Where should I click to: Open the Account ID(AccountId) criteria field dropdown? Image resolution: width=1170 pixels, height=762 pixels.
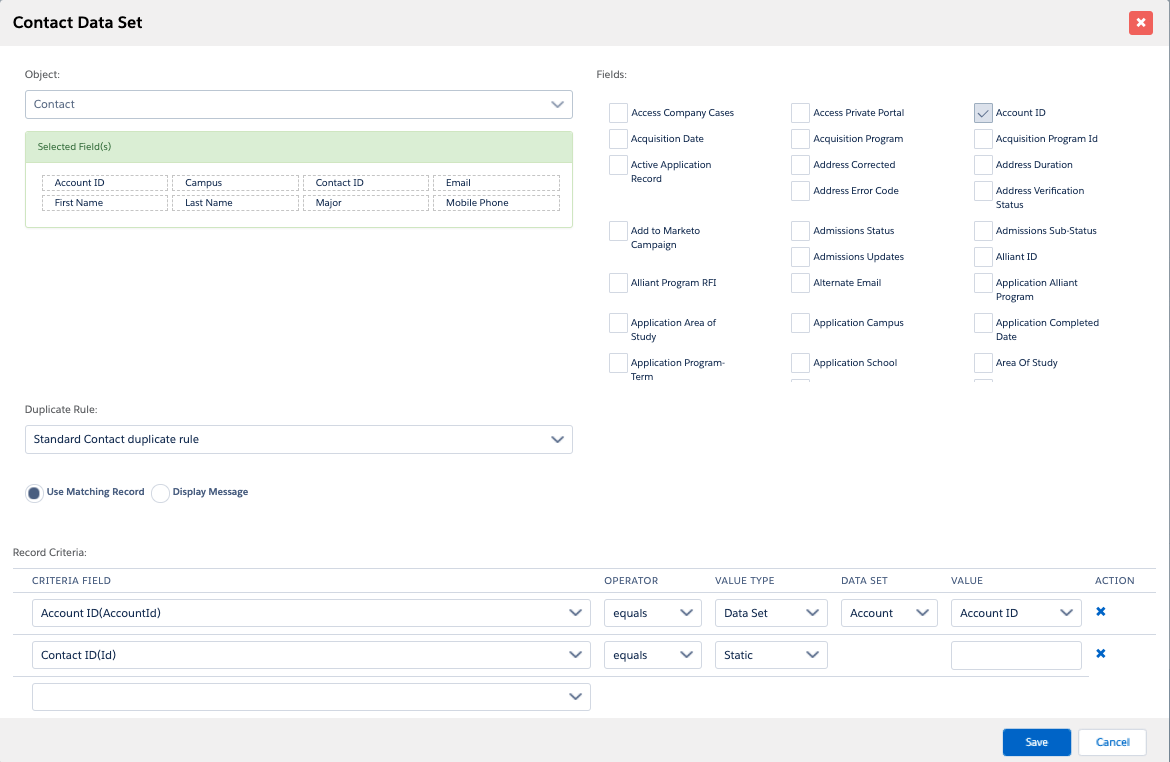pos(310,613)
